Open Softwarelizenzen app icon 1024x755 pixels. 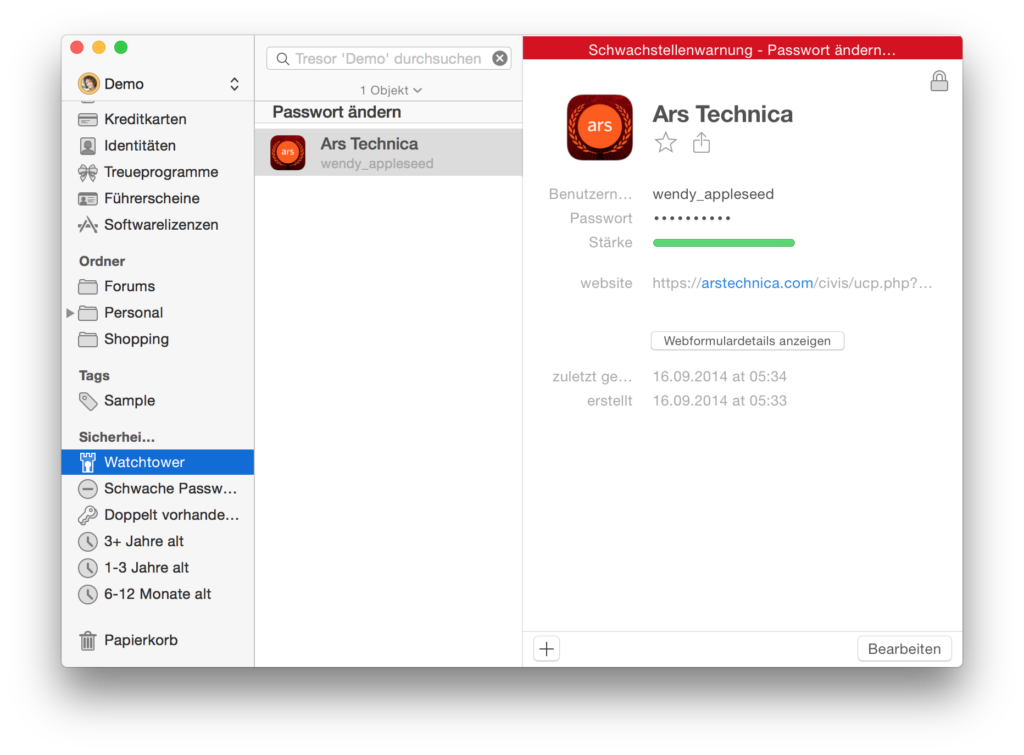coord(88,225)
